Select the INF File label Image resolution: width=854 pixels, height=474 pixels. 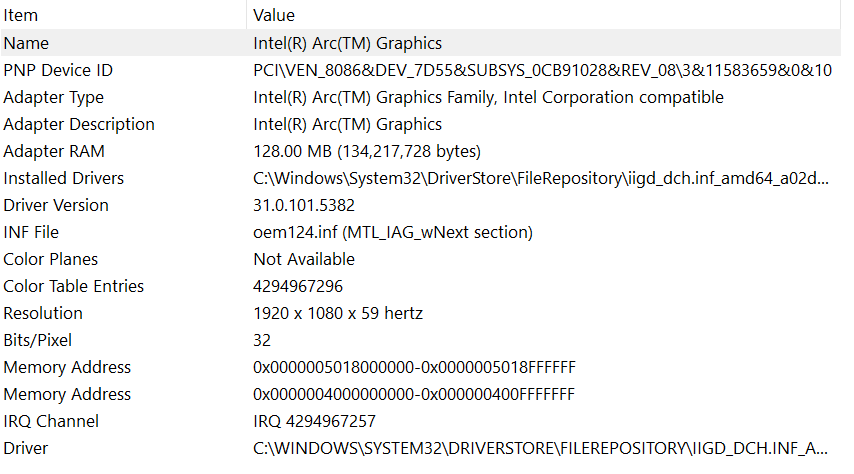pos(31,232)
